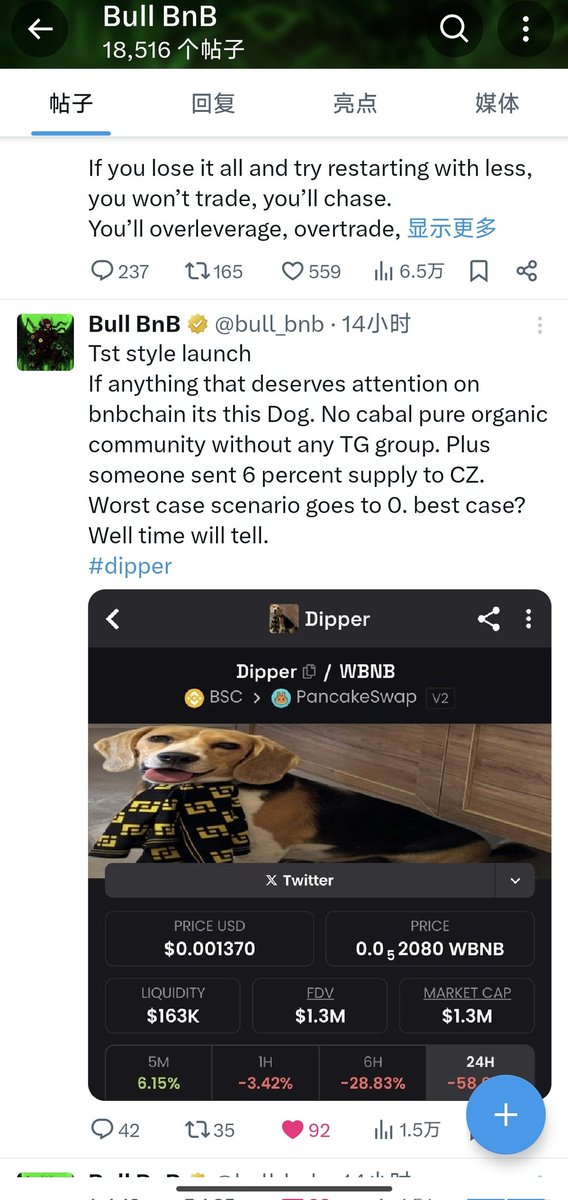Expand the Twitter dropdown chevron in chart

(515, 881)
